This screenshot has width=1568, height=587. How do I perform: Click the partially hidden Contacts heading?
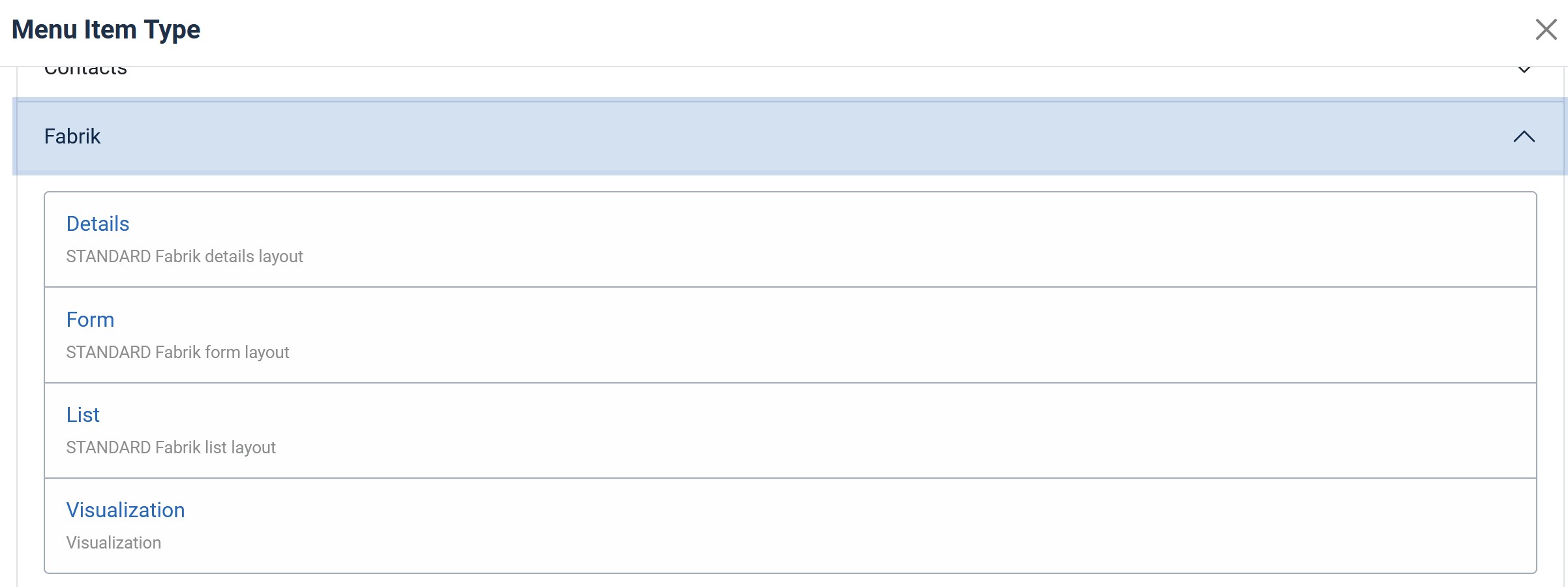point(85,70)
